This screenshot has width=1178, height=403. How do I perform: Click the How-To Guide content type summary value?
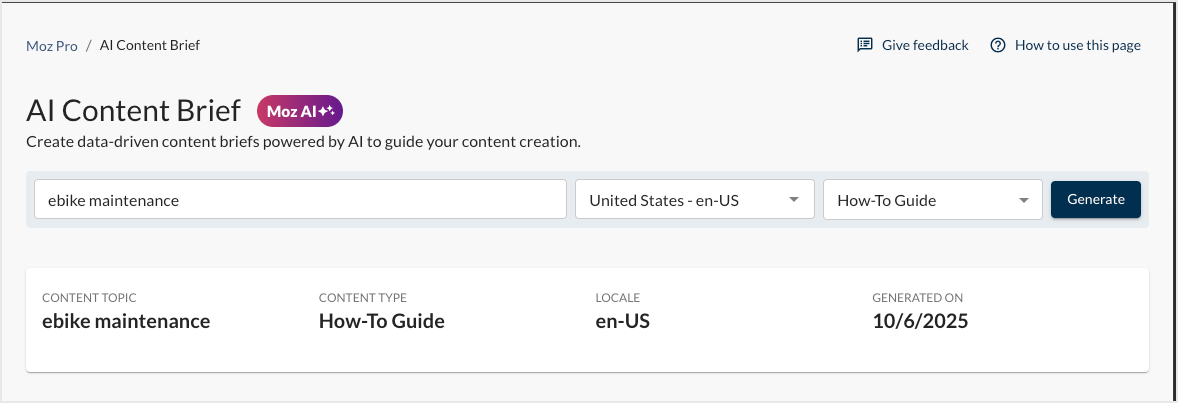coord(381,321)
